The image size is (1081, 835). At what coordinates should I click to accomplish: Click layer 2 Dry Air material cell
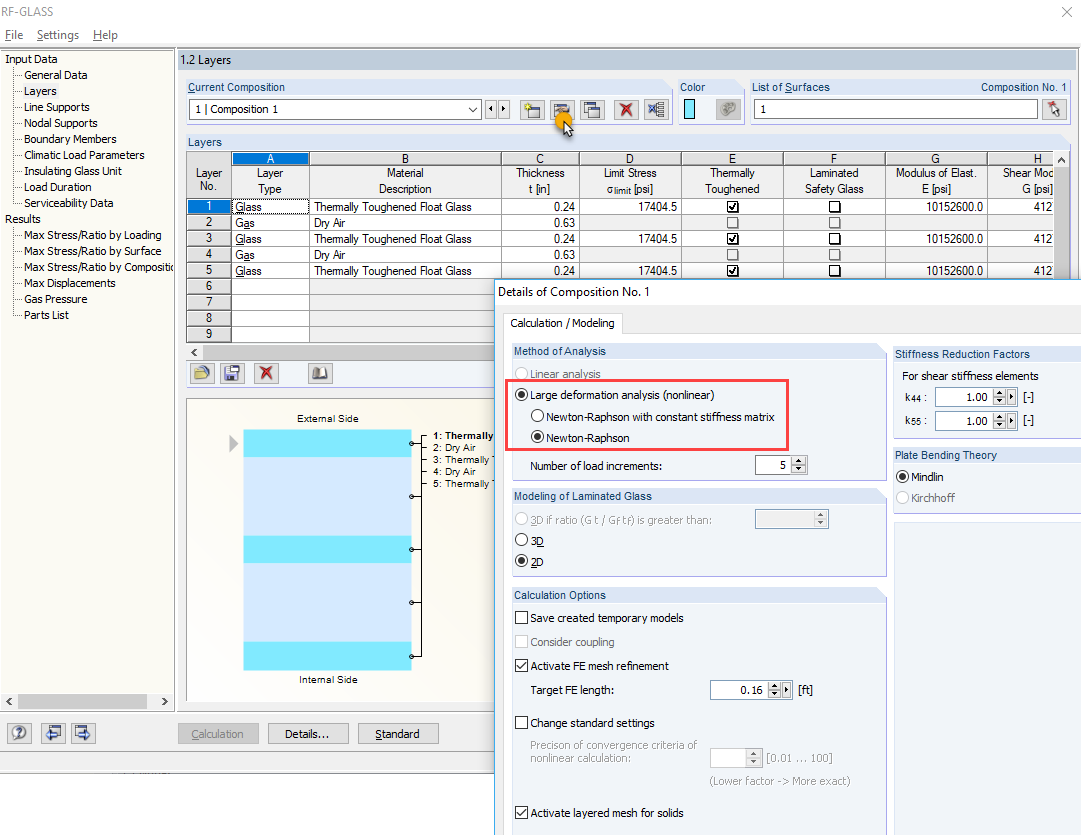coord(405,223)
